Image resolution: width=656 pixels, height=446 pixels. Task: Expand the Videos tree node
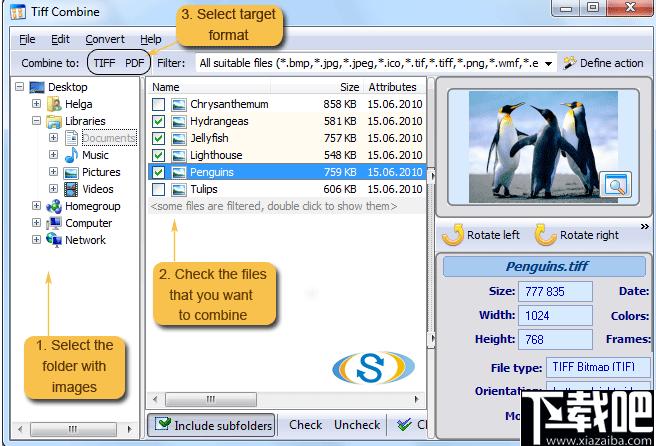[53, 189]
